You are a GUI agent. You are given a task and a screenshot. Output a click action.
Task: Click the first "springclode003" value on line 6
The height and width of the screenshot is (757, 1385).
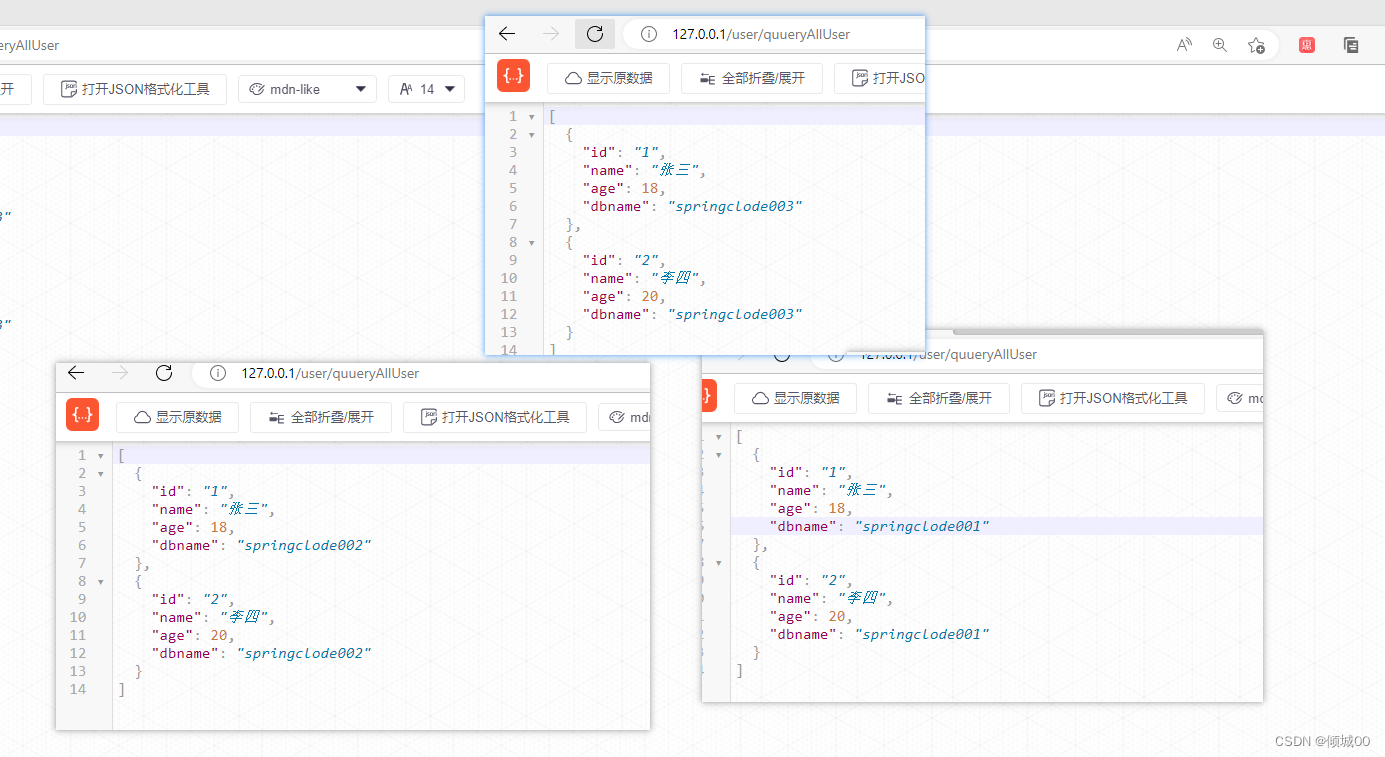coord(735,206)
